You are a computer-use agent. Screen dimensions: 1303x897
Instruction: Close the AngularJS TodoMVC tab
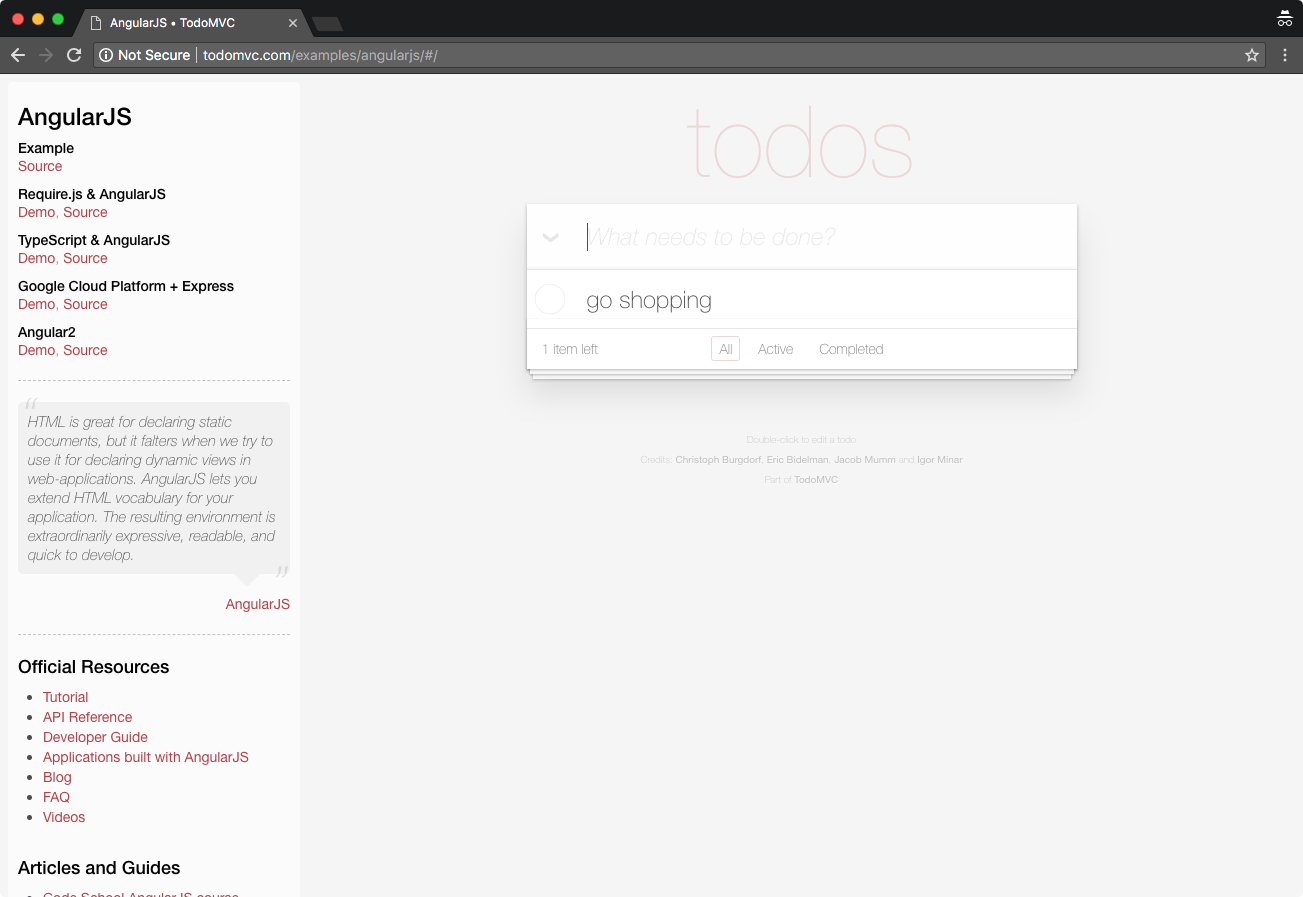point(293,22)
